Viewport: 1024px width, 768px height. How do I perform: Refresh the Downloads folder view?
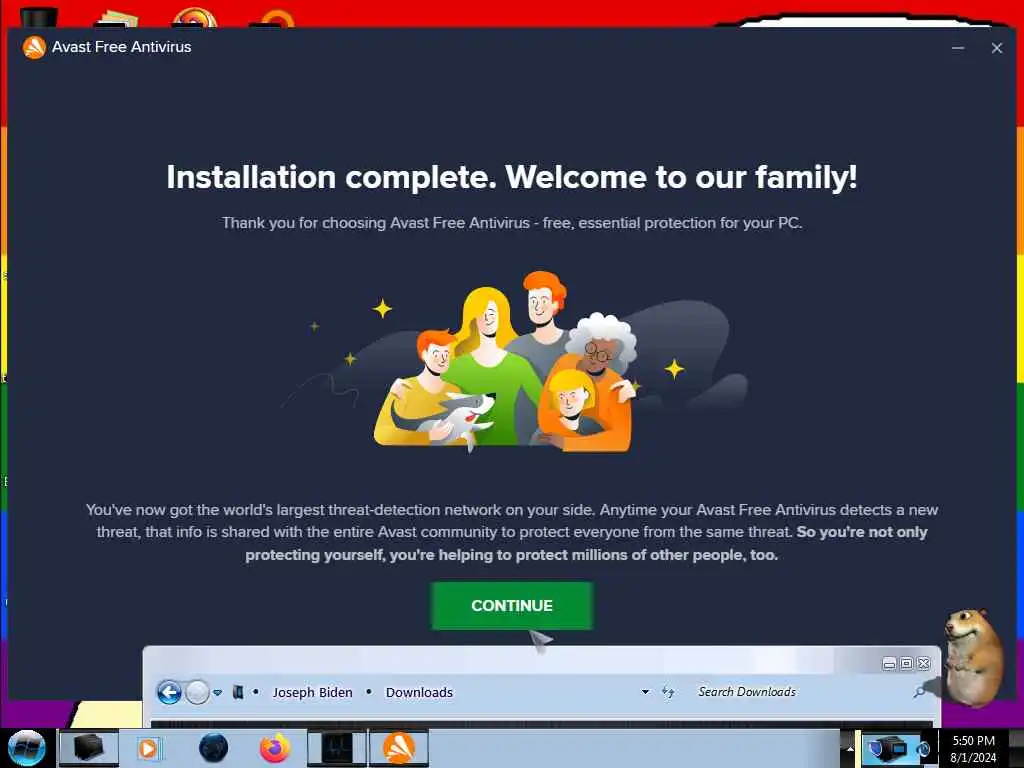coord(667,692)
